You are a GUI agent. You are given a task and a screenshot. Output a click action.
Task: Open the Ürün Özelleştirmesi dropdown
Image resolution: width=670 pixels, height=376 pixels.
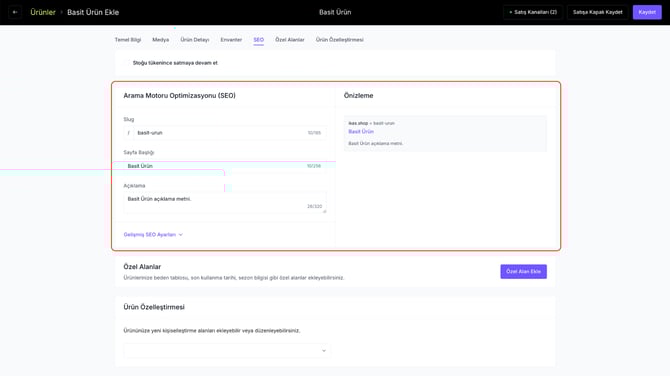point(227,350)
